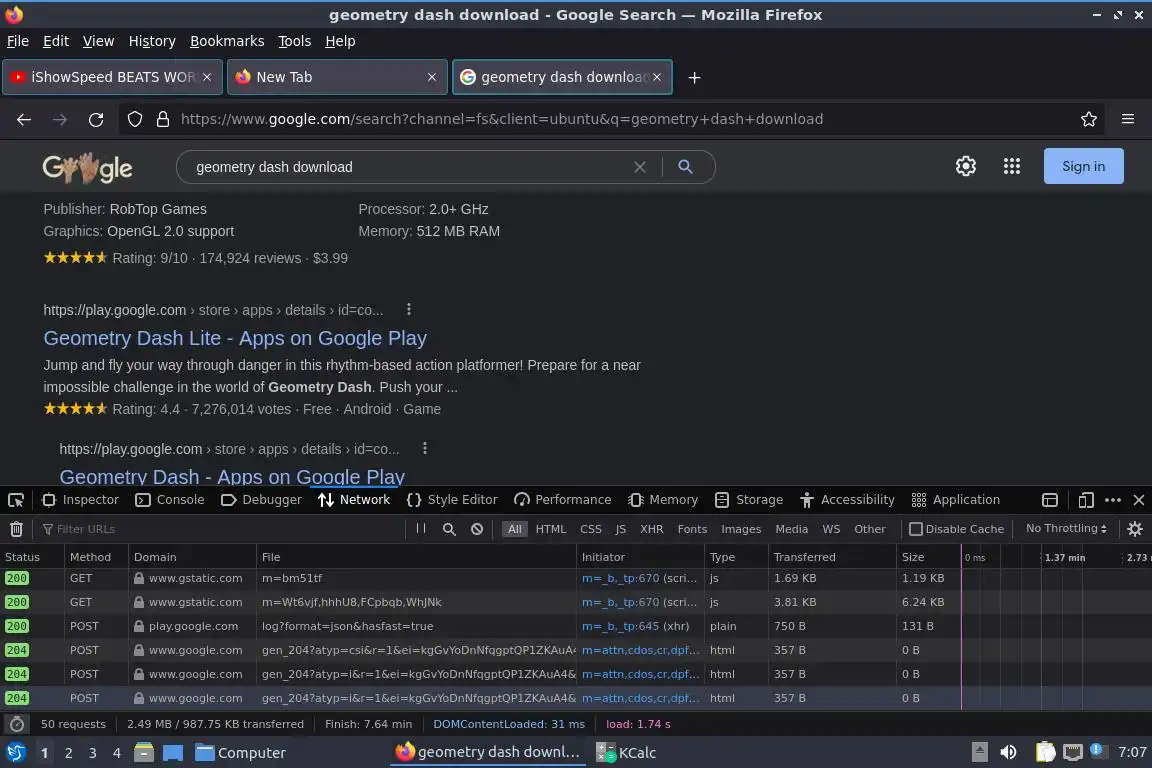Screen dimensions: 1152x768
Task: Open the Storage panel
Action: click(x=749, y=500)
